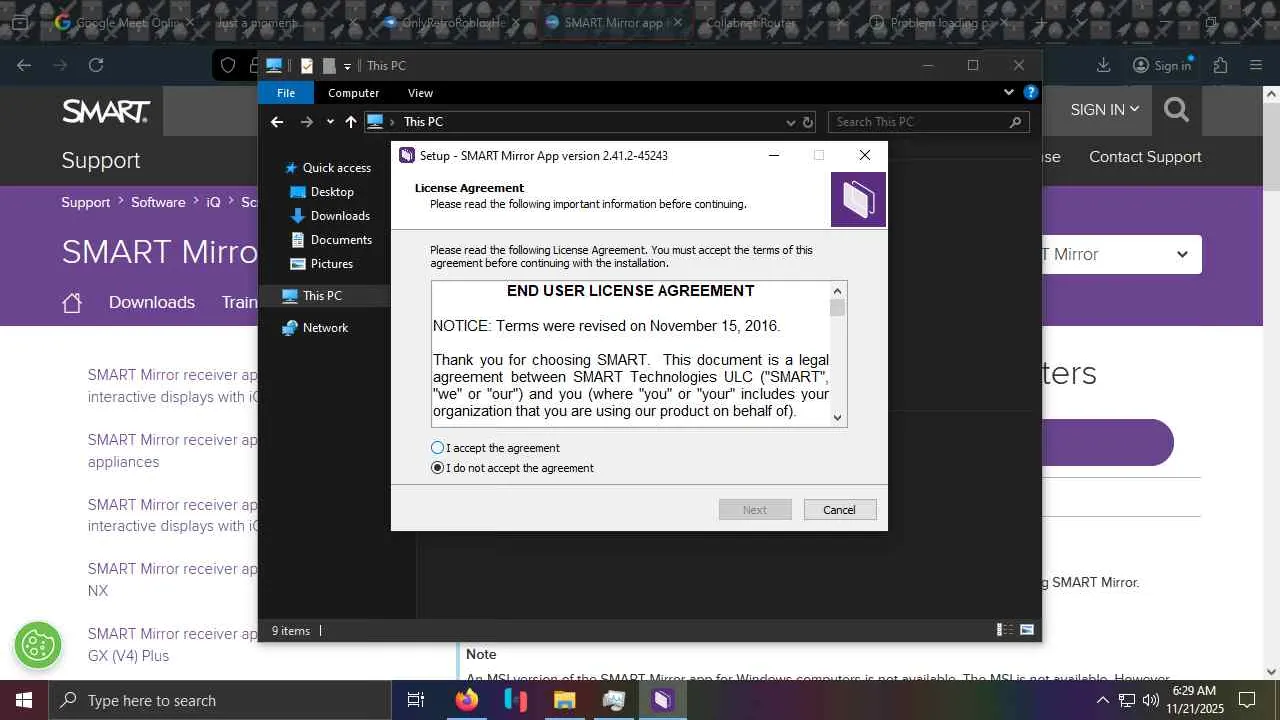Screen dimensions: 1280x720
Task: Go up one folder level in File Explorer
Action: [x=351, y=122]
